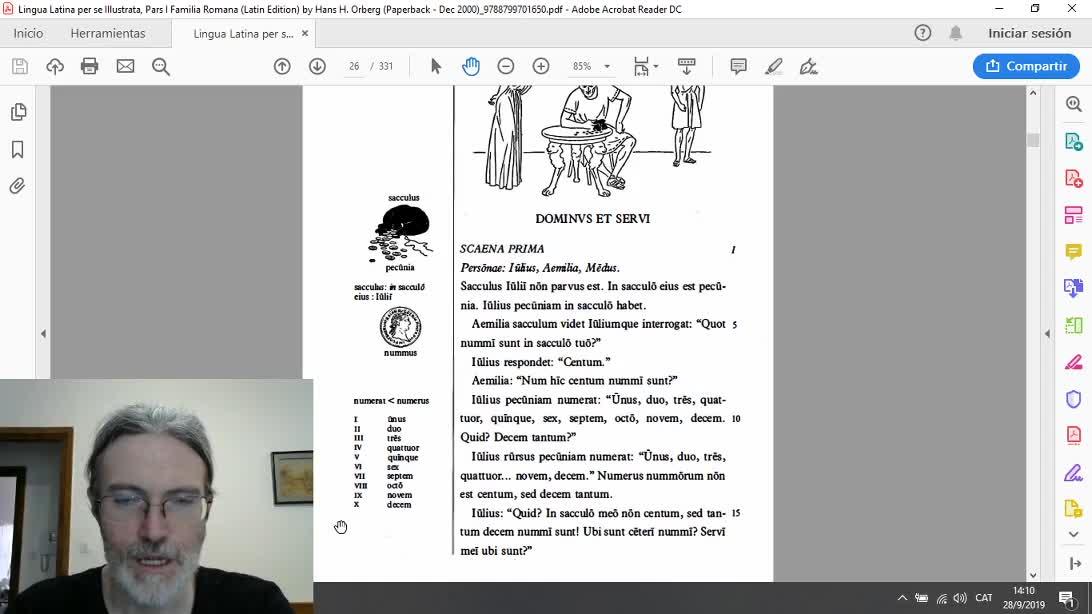1092x614 pixels.
Task: Click the scrollbar down arrow
Action: (x=1033, y=575)
